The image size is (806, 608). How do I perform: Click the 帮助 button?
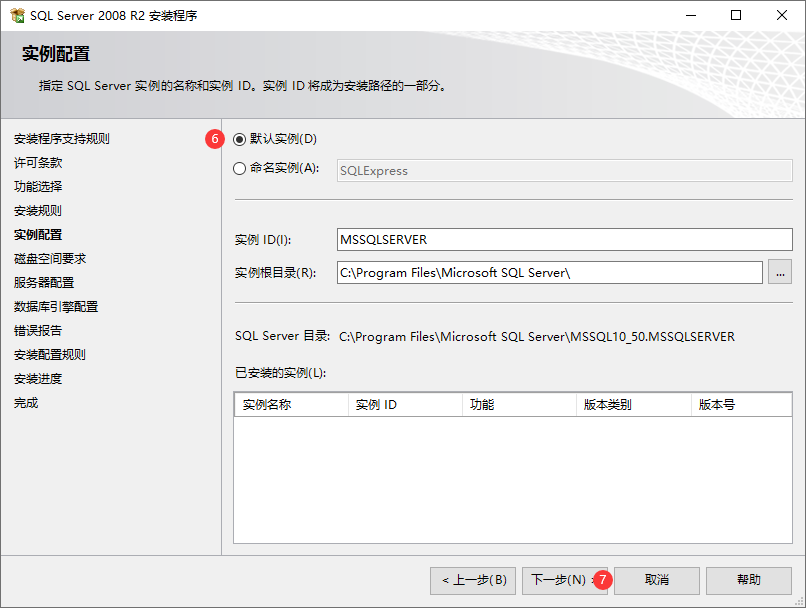[748, 581]
